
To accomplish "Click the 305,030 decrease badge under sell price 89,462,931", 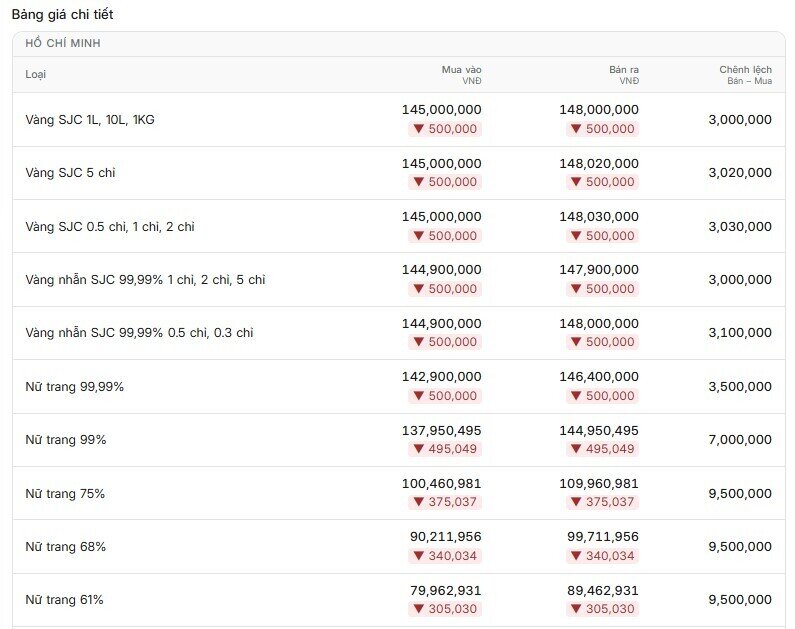I will tap(602, 609).
